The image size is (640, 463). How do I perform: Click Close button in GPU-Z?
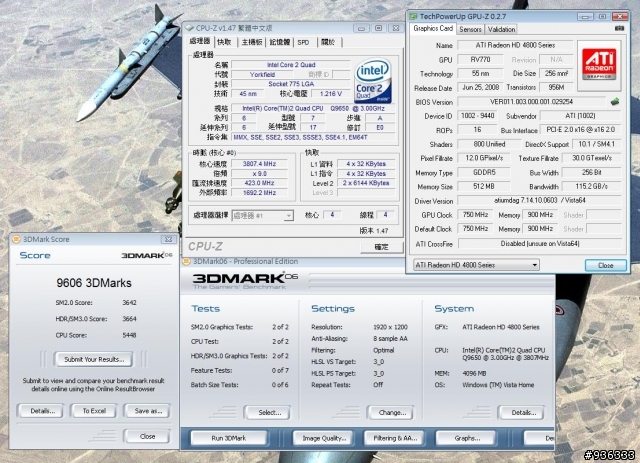click(x=606, y=265)
